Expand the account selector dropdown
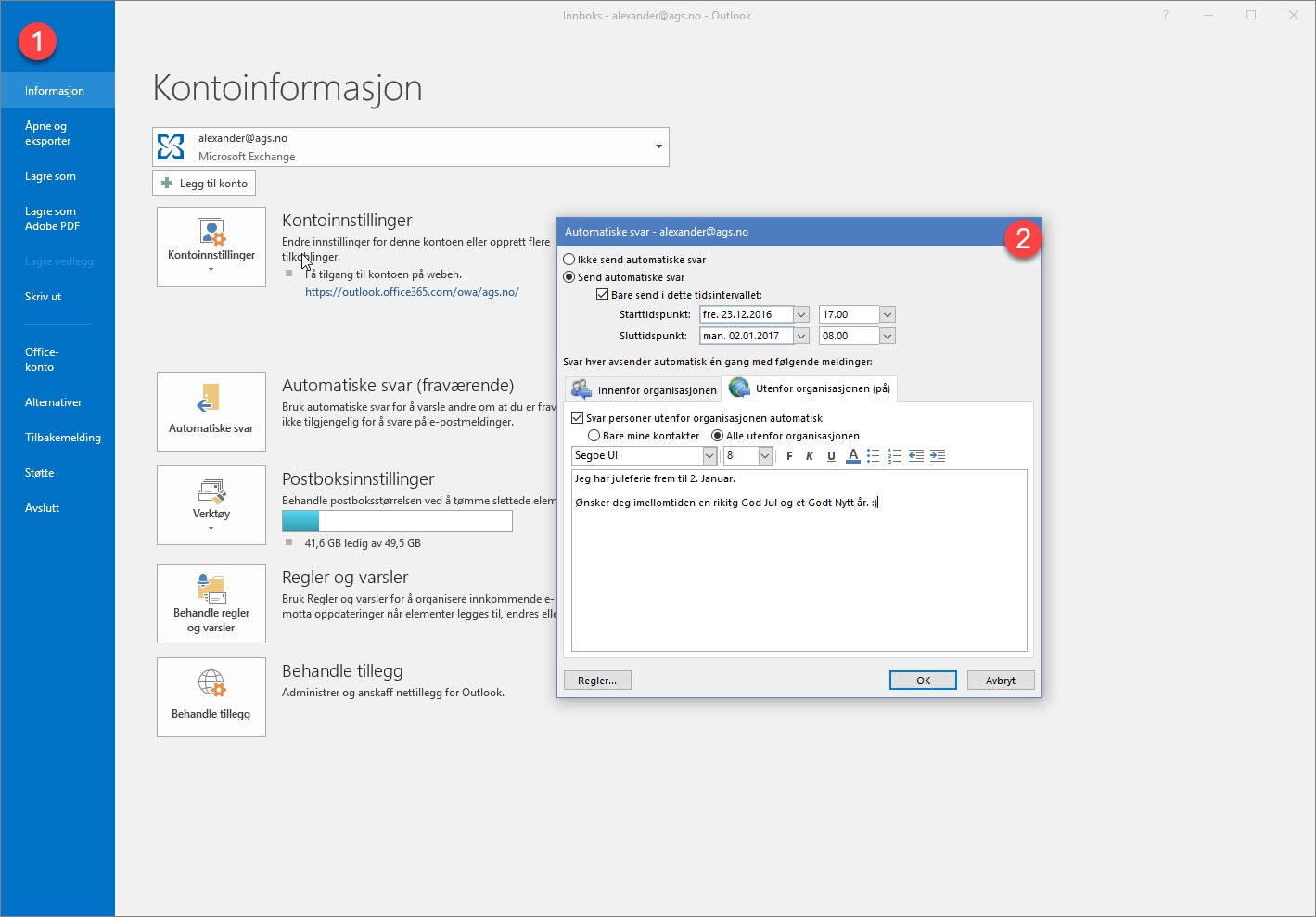The width and height of the screenshot is (1316, 917). coord(658,146)
